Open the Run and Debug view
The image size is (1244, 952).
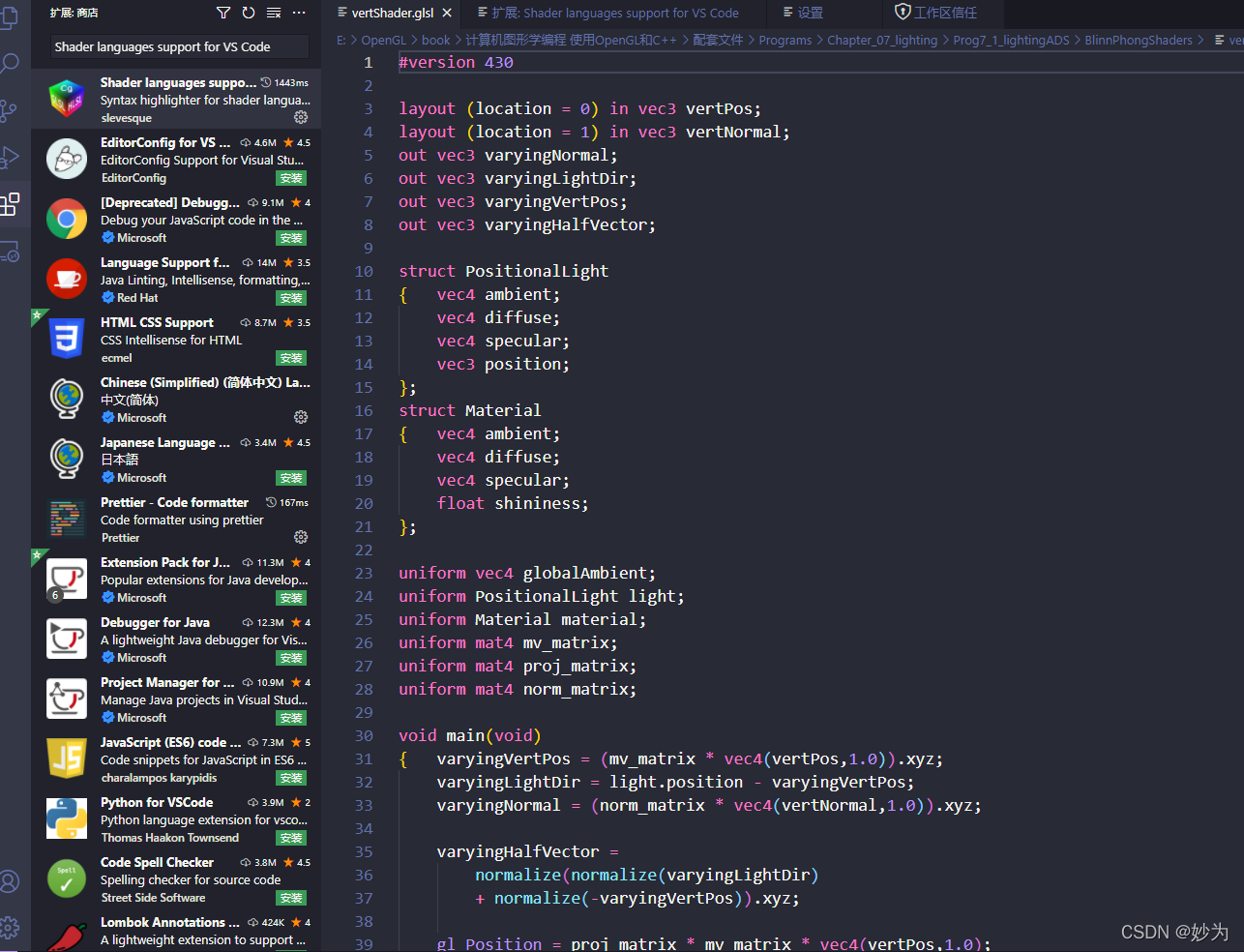9,157
